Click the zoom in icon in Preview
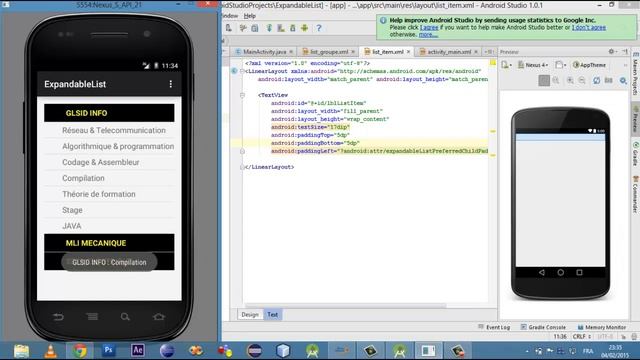Image resolution: width=640 pixels, height=360 pixels. click(x=570, y=80)
